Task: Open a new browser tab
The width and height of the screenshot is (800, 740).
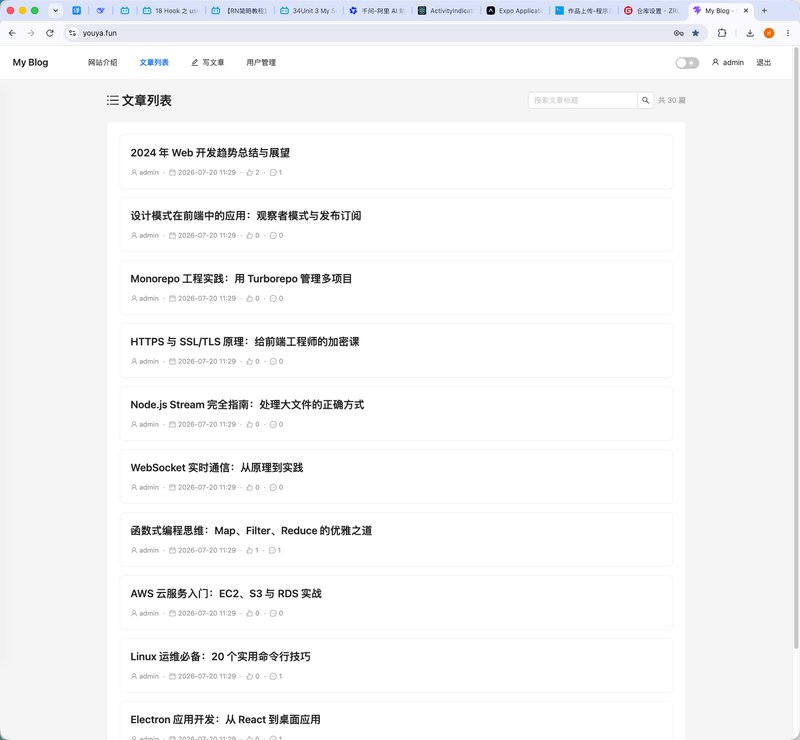Action: tap(764, 11)
